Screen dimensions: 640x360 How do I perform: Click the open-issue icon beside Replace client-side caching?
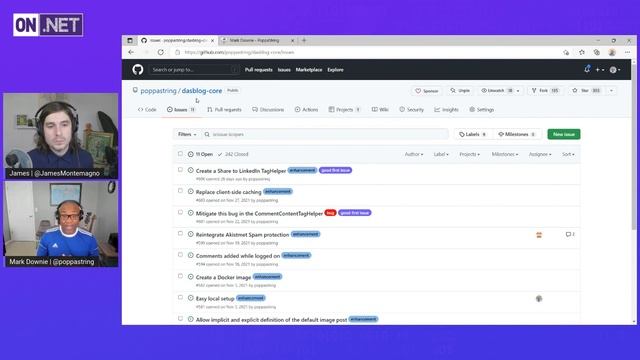[191, 191]
